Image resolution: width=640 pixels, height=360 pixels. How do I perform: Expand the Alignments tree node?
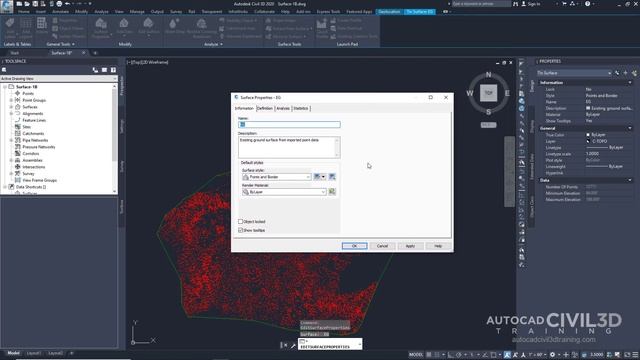pos(11,113)
